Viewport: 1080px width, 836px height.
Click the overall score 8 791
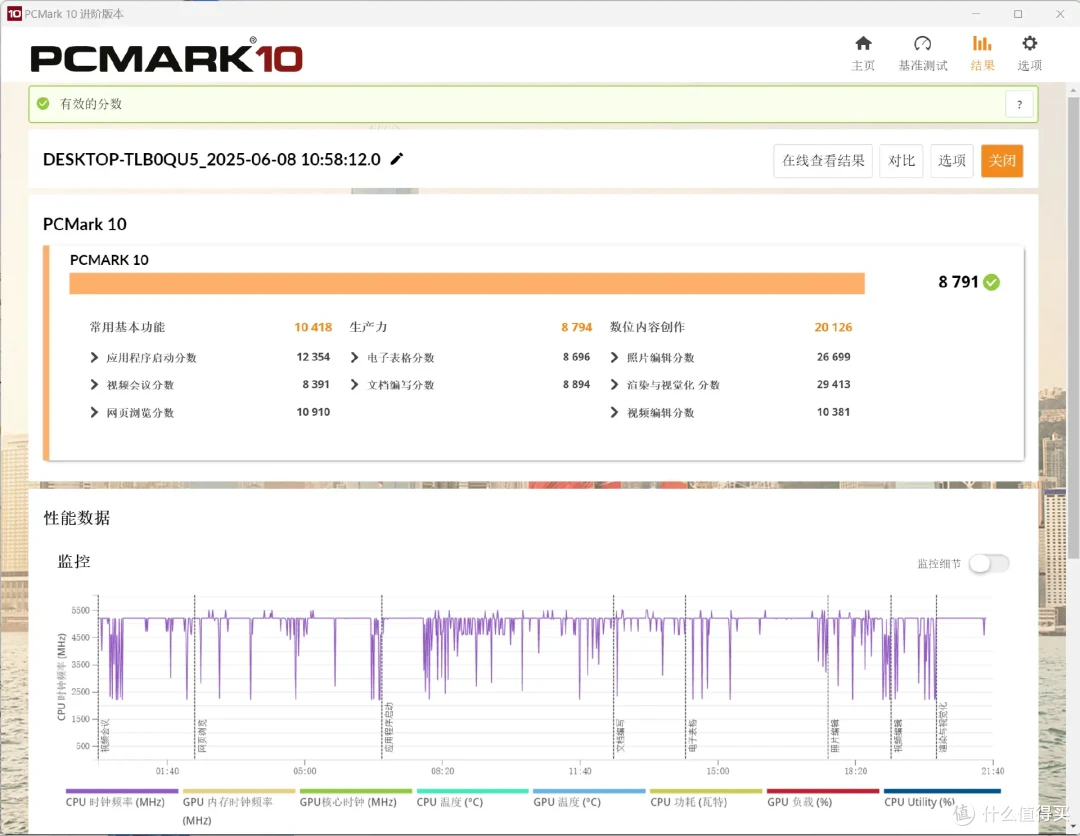point(958,282)
